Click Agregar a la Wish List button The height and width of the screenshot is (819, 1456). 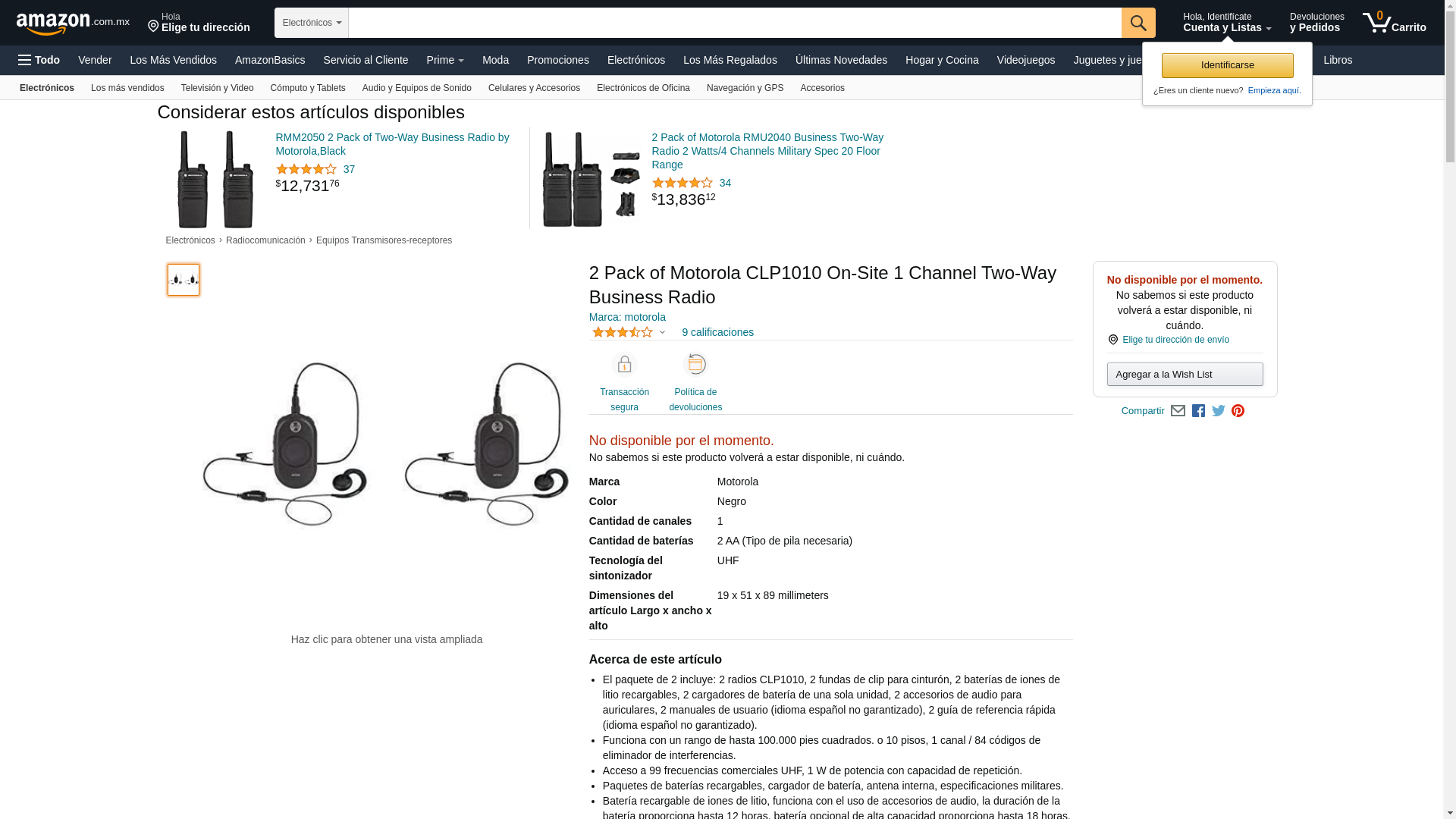tap(1185, 375)
